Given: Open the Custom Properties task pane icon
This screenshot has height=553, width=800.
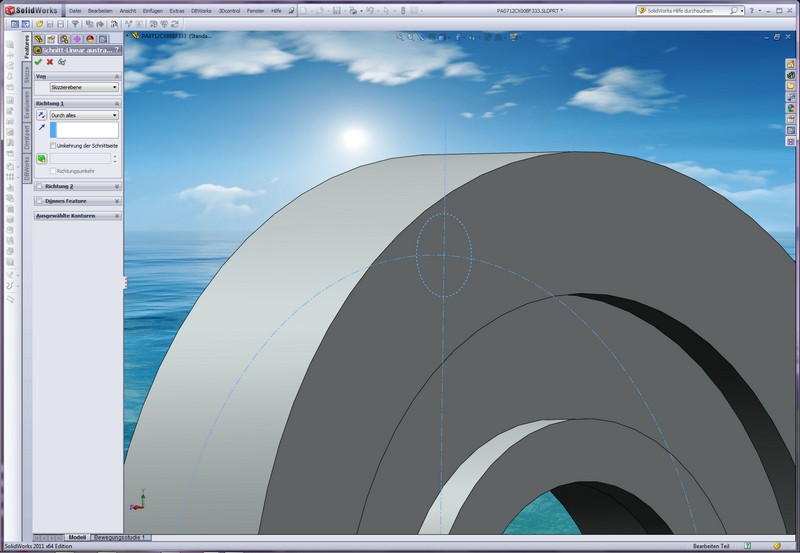Looking at the screenshot, I should [790, 119].
